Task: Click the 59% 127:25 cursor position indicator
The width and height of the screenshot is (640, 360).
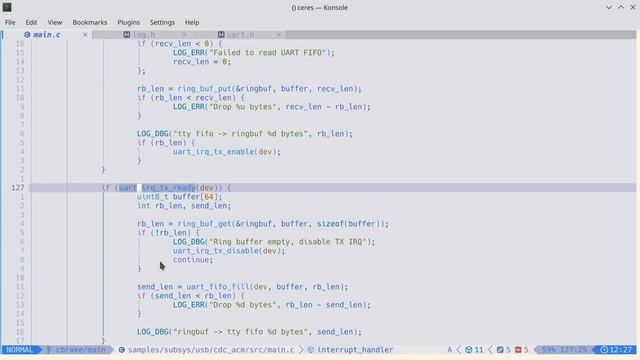Action: tap(565, 350)
